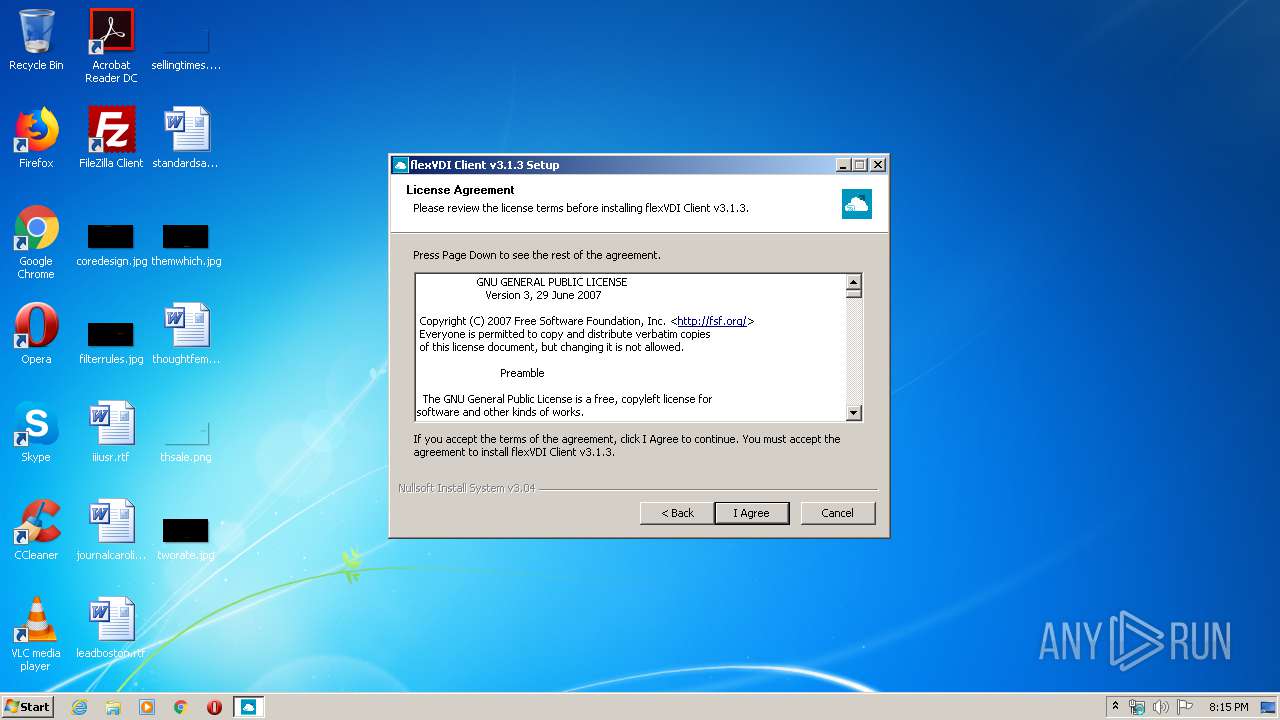Screen dimensions: 1280x720
Task: Open thoughtfem Word document icon
Action: click(x=186, y=334)
